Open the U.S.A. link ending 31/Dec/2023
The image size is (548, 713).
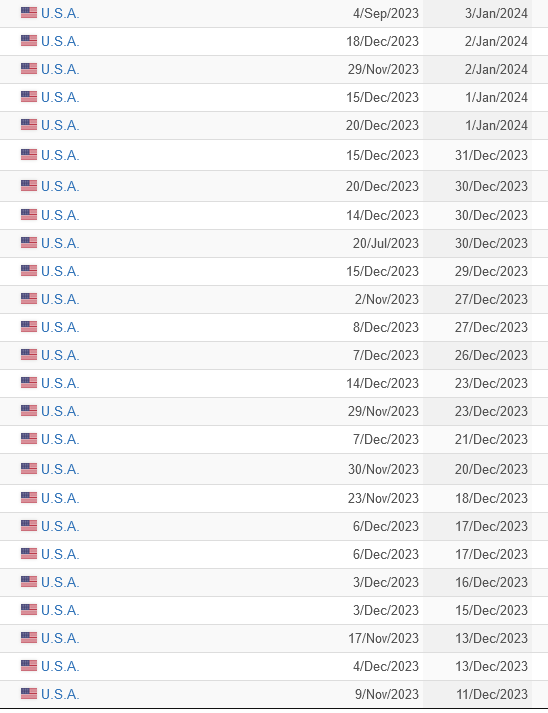coord(60,155)
